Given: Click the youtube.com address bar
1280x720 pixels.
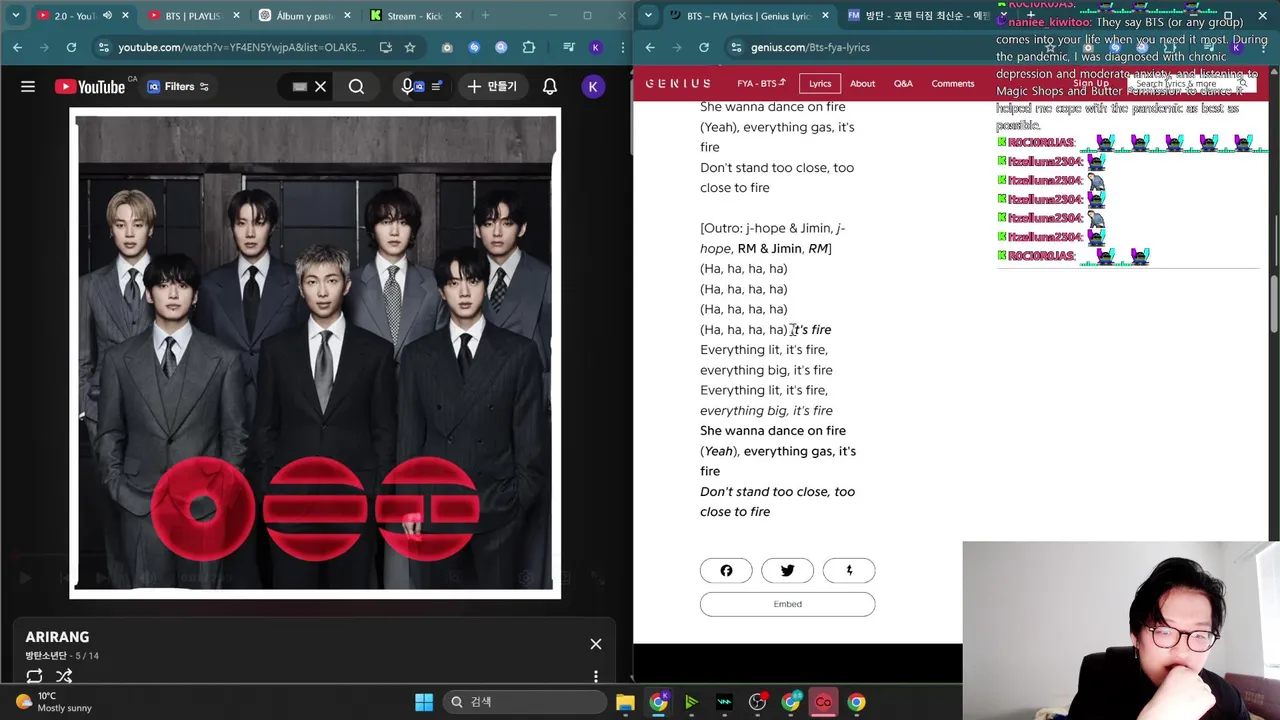Looking at the screenshot, I should [240, 47].
